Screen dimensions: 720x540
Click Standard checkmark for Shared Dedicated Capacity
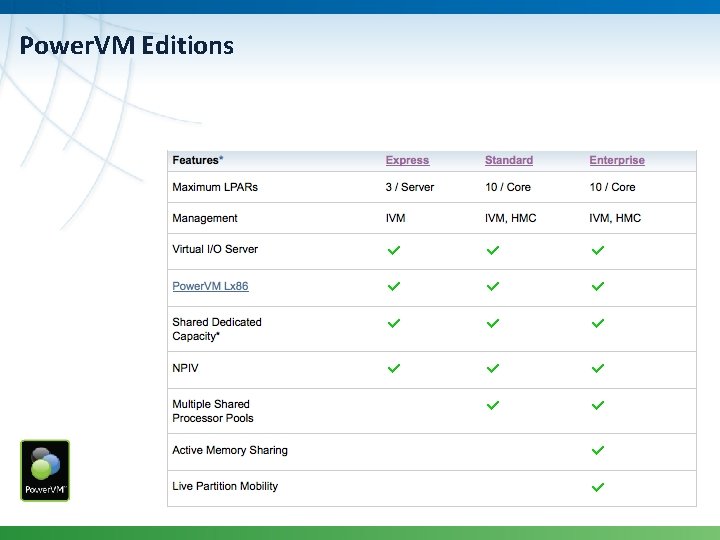pyautogui.click(x=493, y=323)
